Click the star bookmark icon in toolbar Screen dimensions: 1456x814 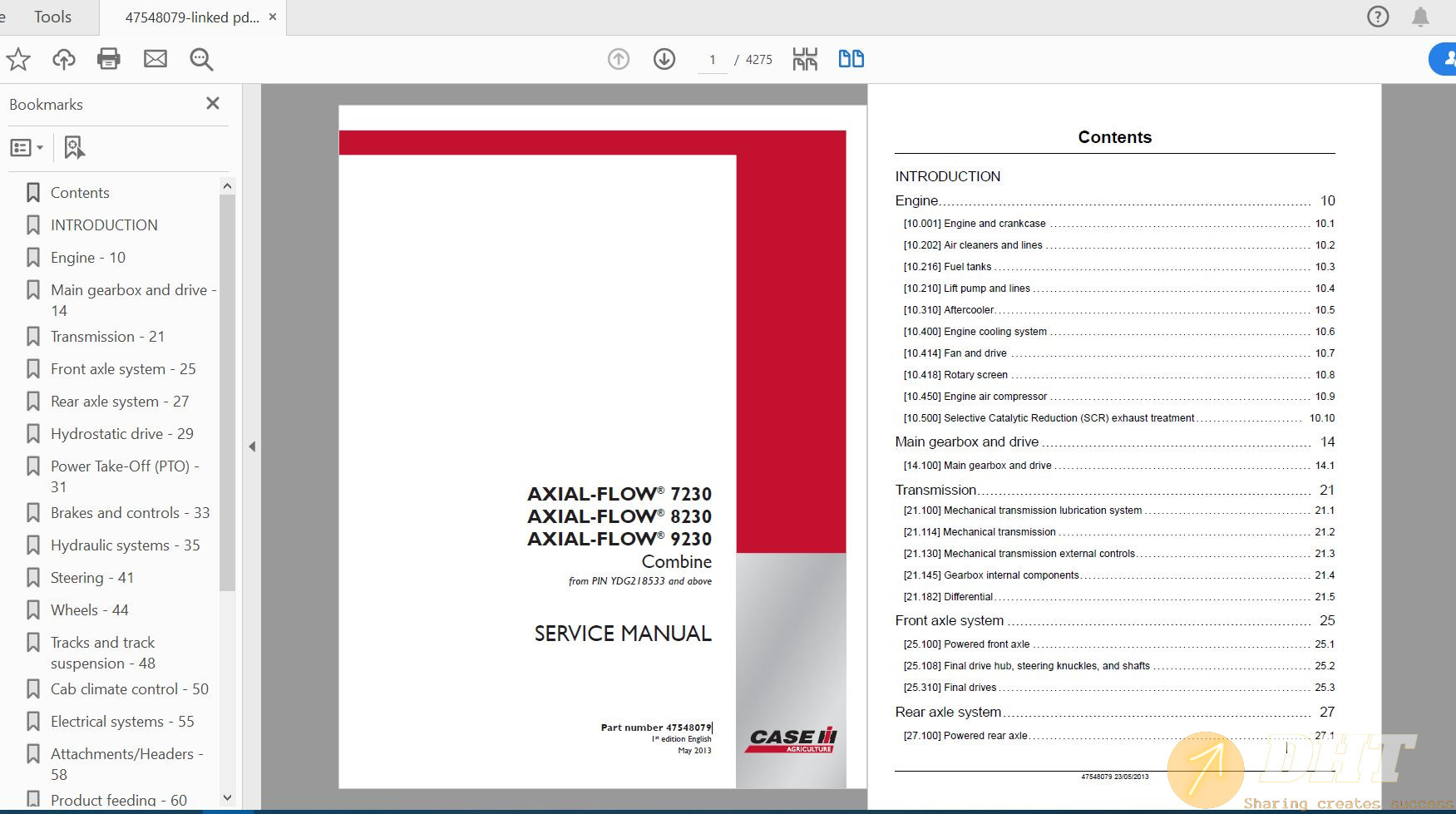pos(18,59)
